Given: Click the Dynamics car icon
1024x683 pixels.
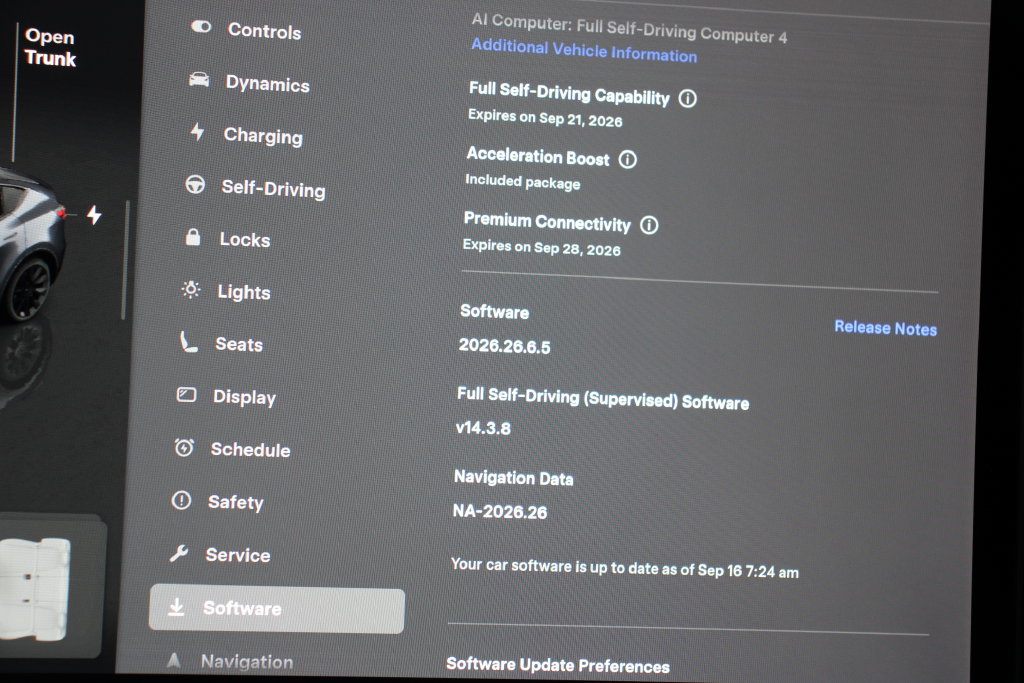Looking at the screenshot, I should coord(199,80).
